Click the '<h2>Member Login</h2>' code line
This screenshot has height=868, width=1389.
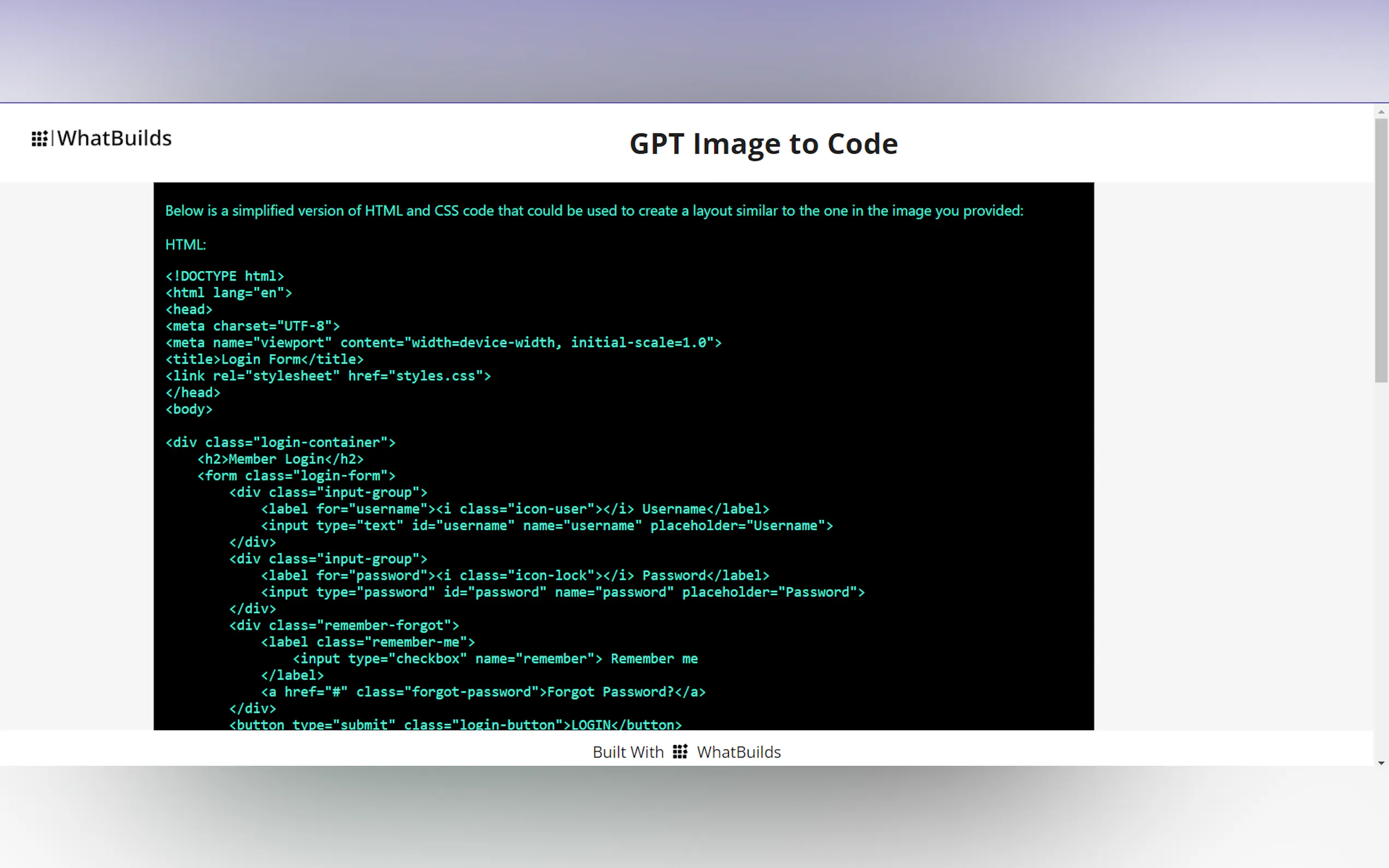tap(280, 459)
